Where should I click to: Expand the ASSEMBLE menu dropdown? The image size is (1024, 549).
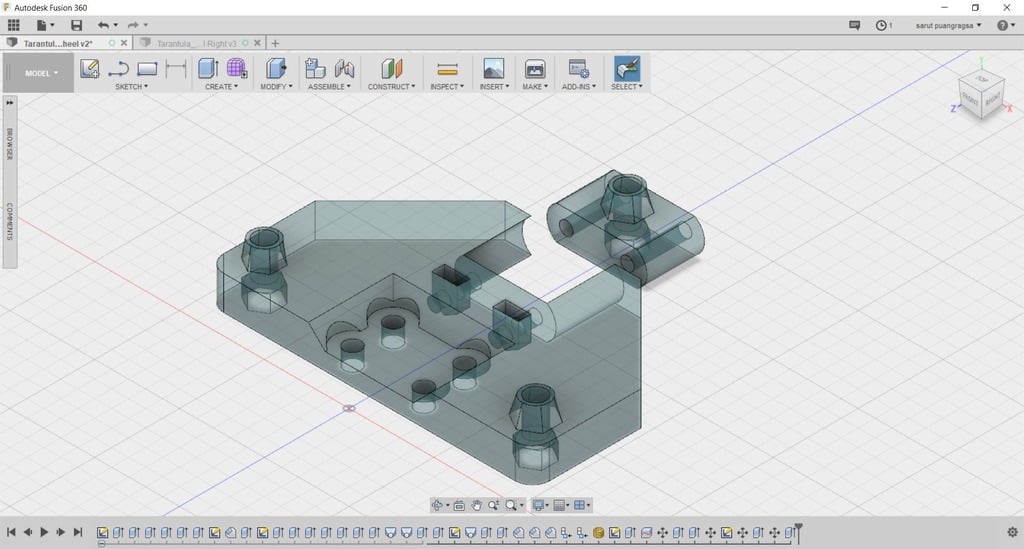coord(329,86)
